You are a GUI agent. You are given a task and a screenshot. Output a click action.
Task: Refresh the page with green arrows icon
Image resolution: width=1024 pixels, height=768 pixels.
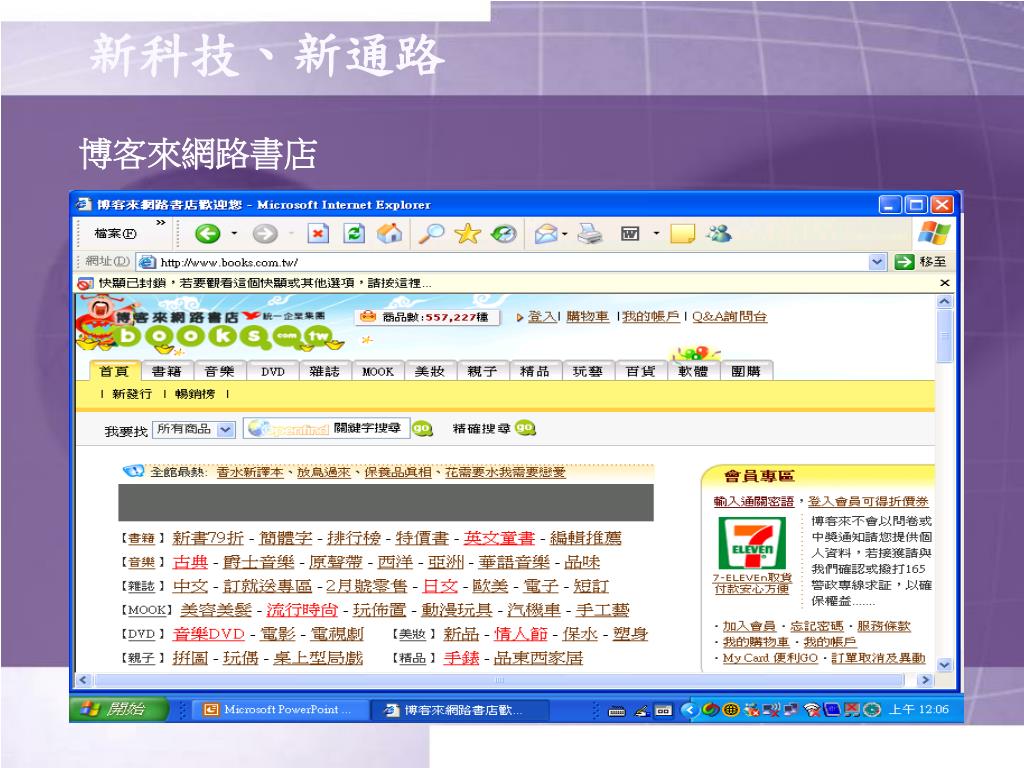[x=353, y=233]
